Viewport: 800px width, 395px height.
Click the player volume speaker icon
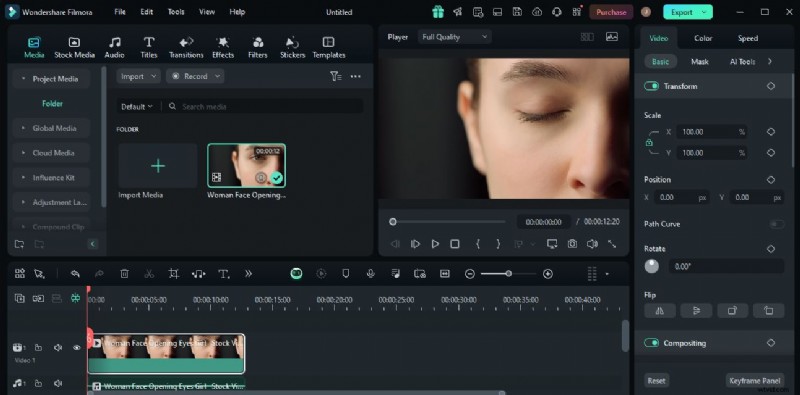pyautogui.click(x=592, y=244)
